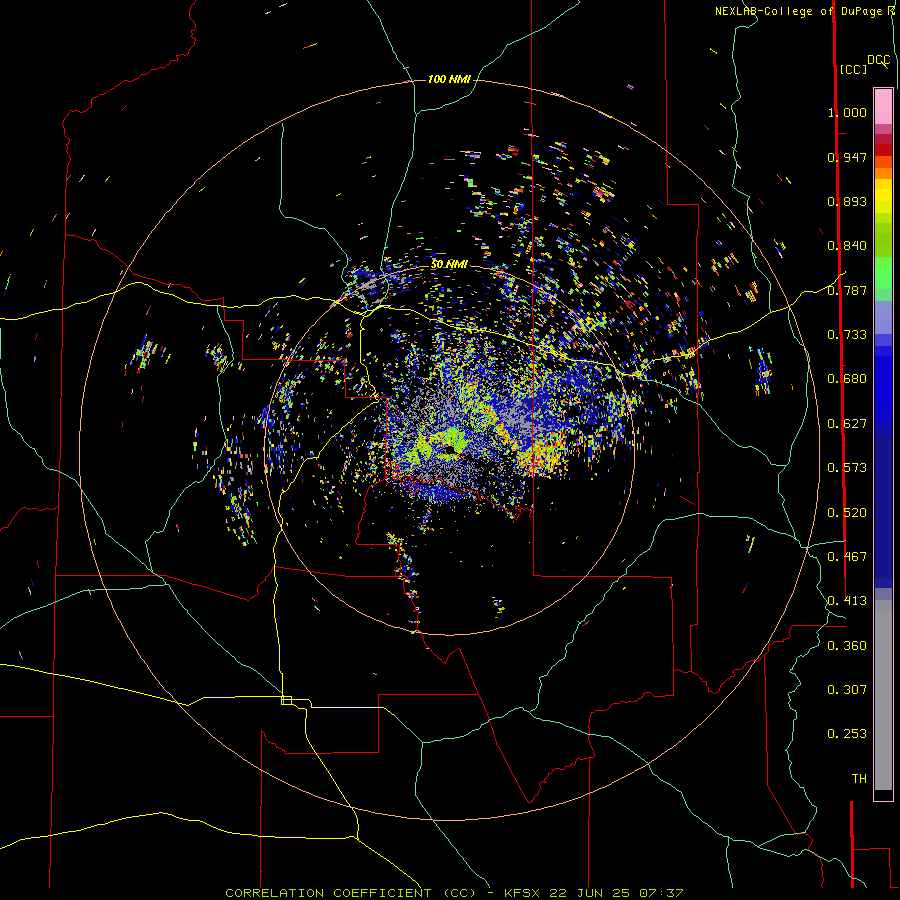The image size is (900, 900).
Task: Click the yellow square highway junction marker
Action: 286,700
